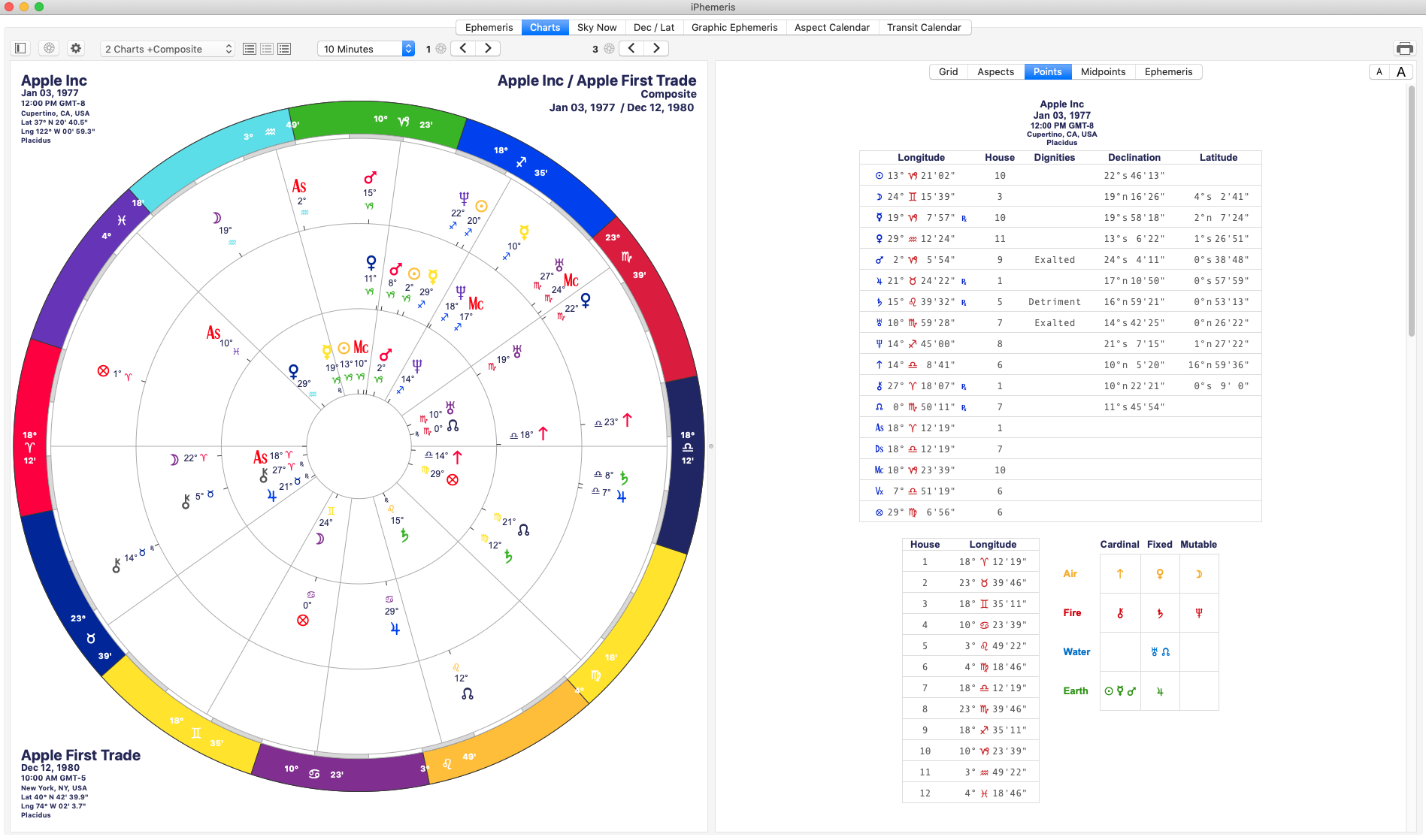This screenshot has height=840, width=1426.
Task: Open the 2 Charts +Composite dropdown
Action: click(168, 49)
